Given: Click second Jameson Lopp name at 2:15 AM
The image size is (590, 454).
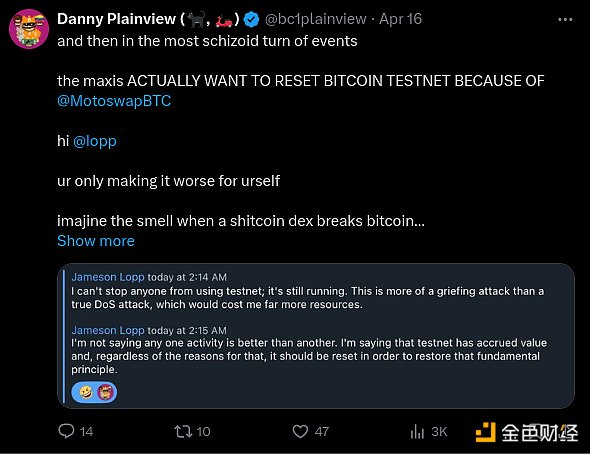Looking at the screenshot, I should click(108, 330).
